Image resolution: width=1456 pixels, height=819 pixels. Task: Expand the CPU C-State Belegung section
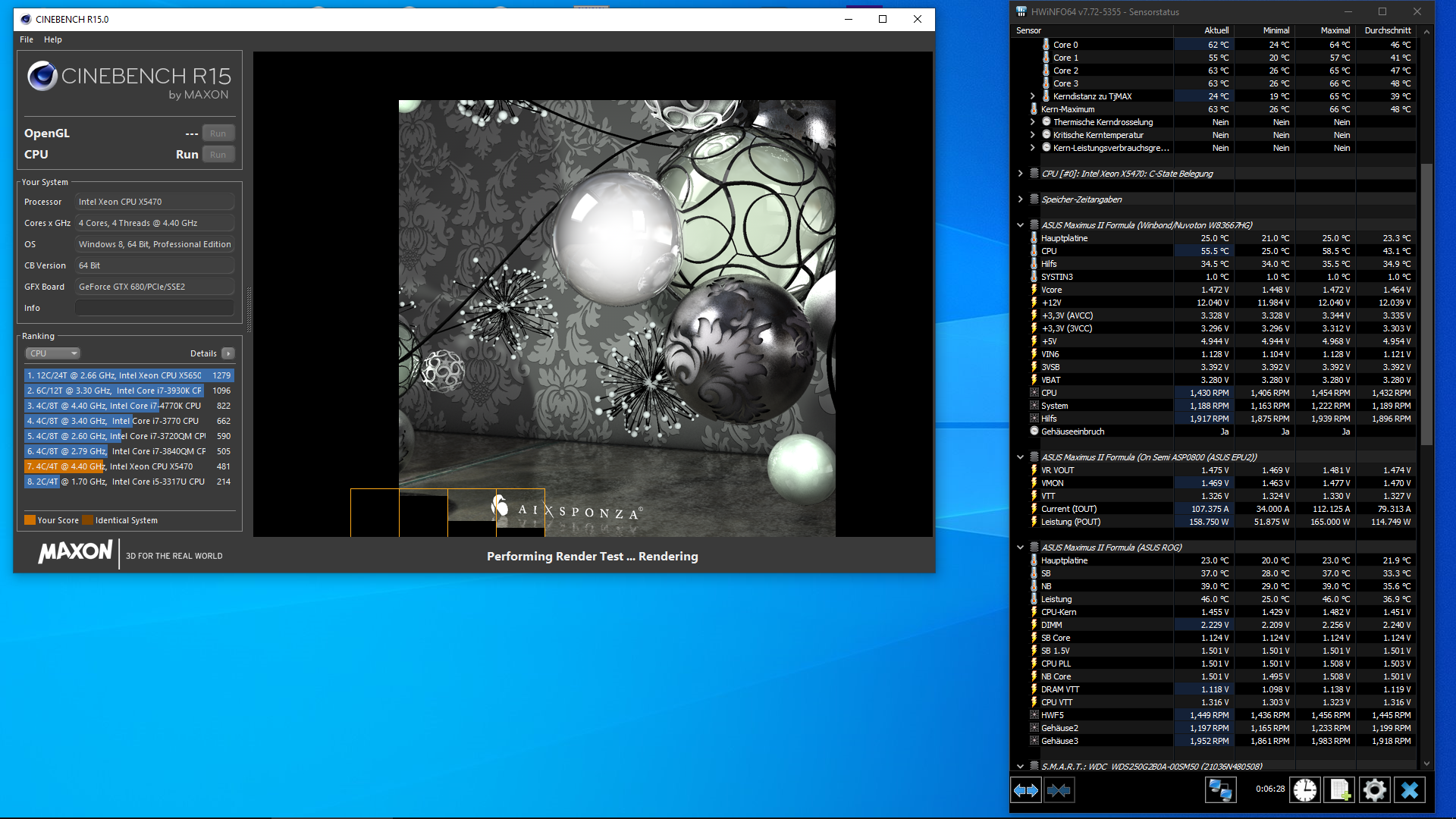click(x=1020, y=173)
